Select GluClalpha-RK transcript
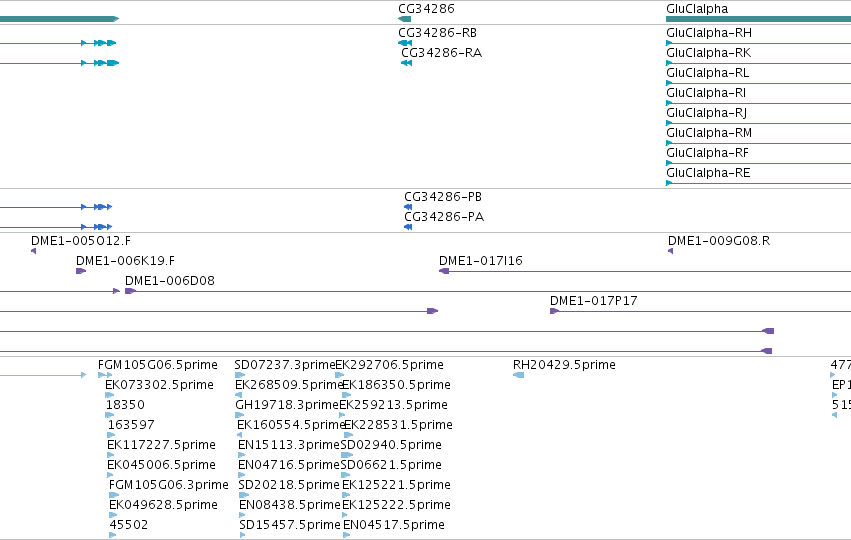851x540 pixels. pyautogui.click(x=708, y=53)
